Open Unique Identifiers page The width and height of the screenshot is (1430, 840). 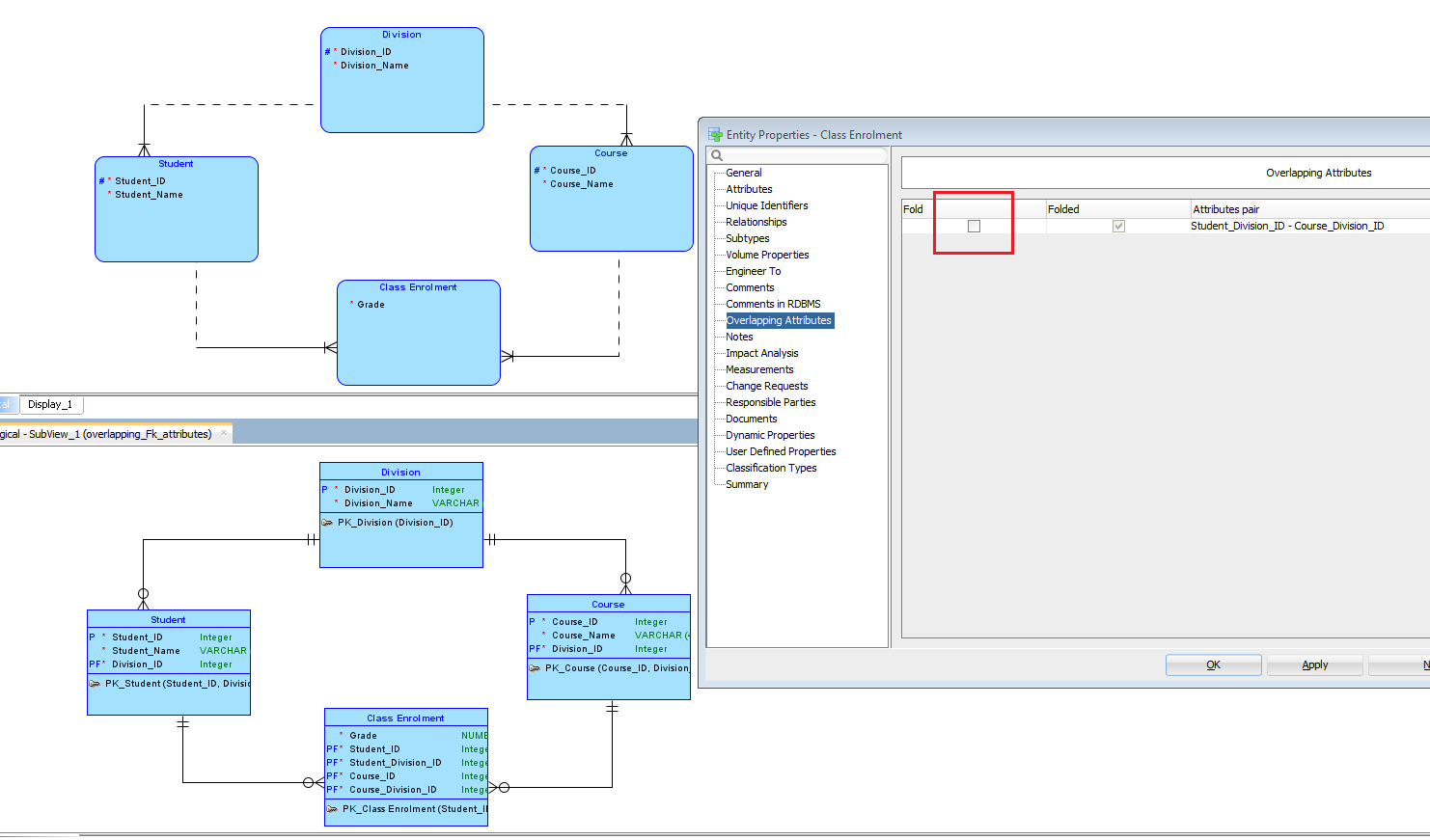(767, 205)
